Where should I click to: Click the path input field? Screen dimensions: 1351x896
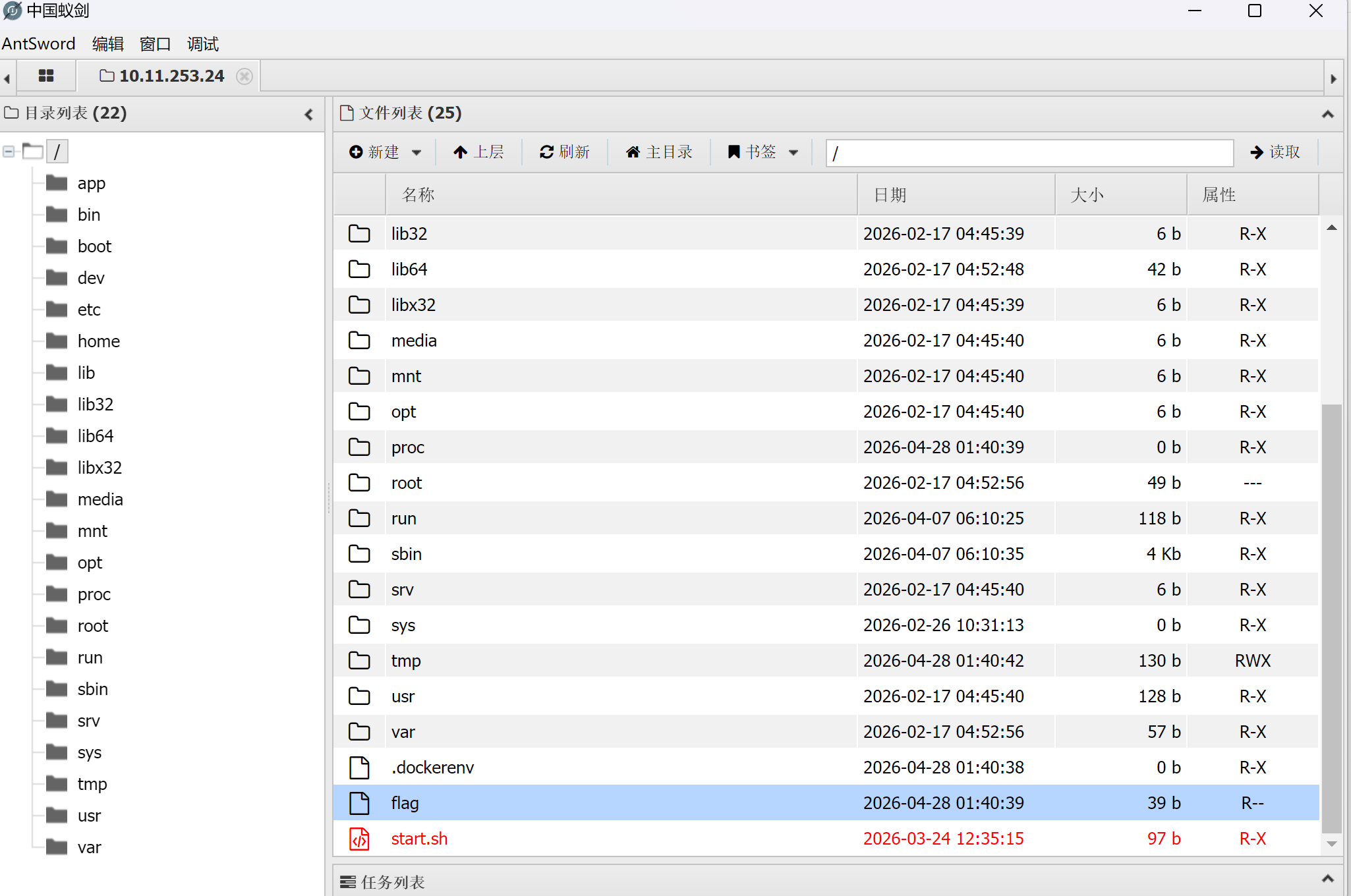point(1029,153)
